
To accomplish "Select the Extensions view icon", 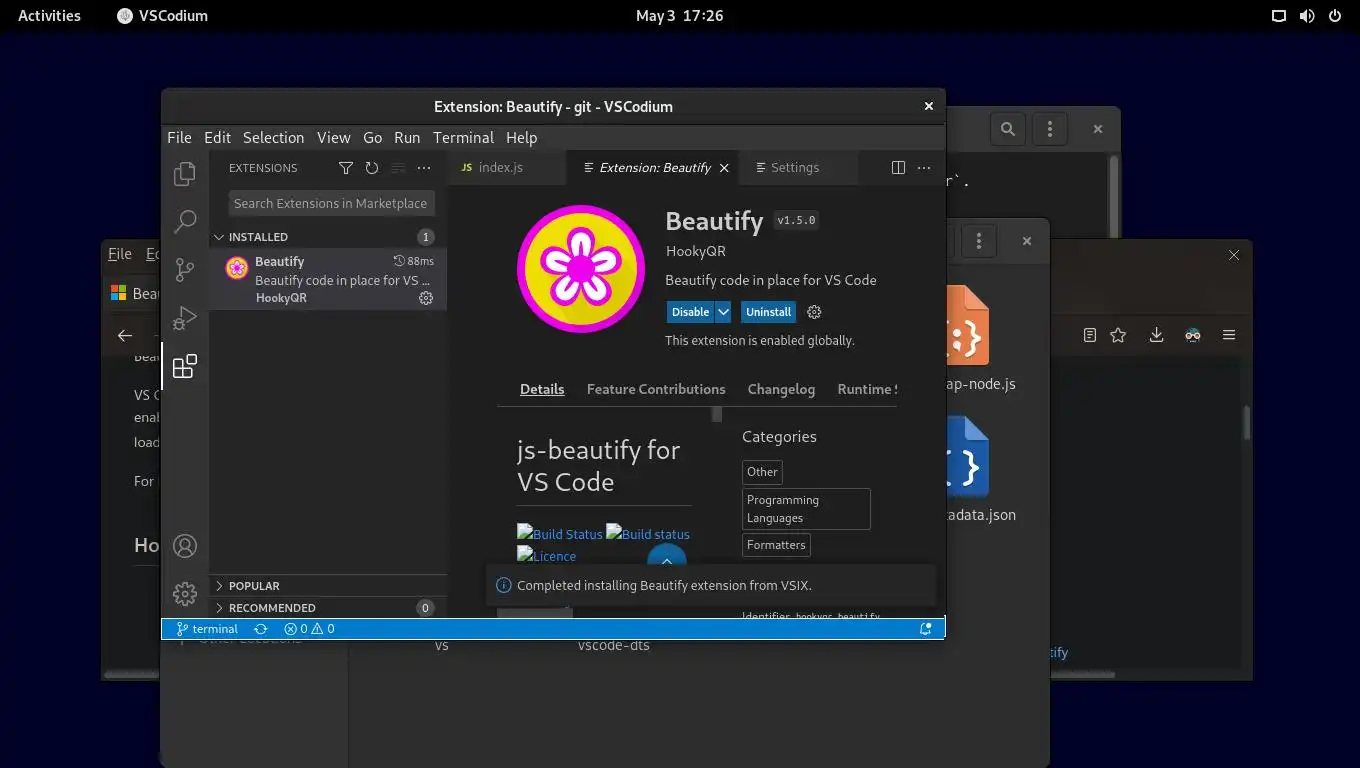I will (185, 366).
